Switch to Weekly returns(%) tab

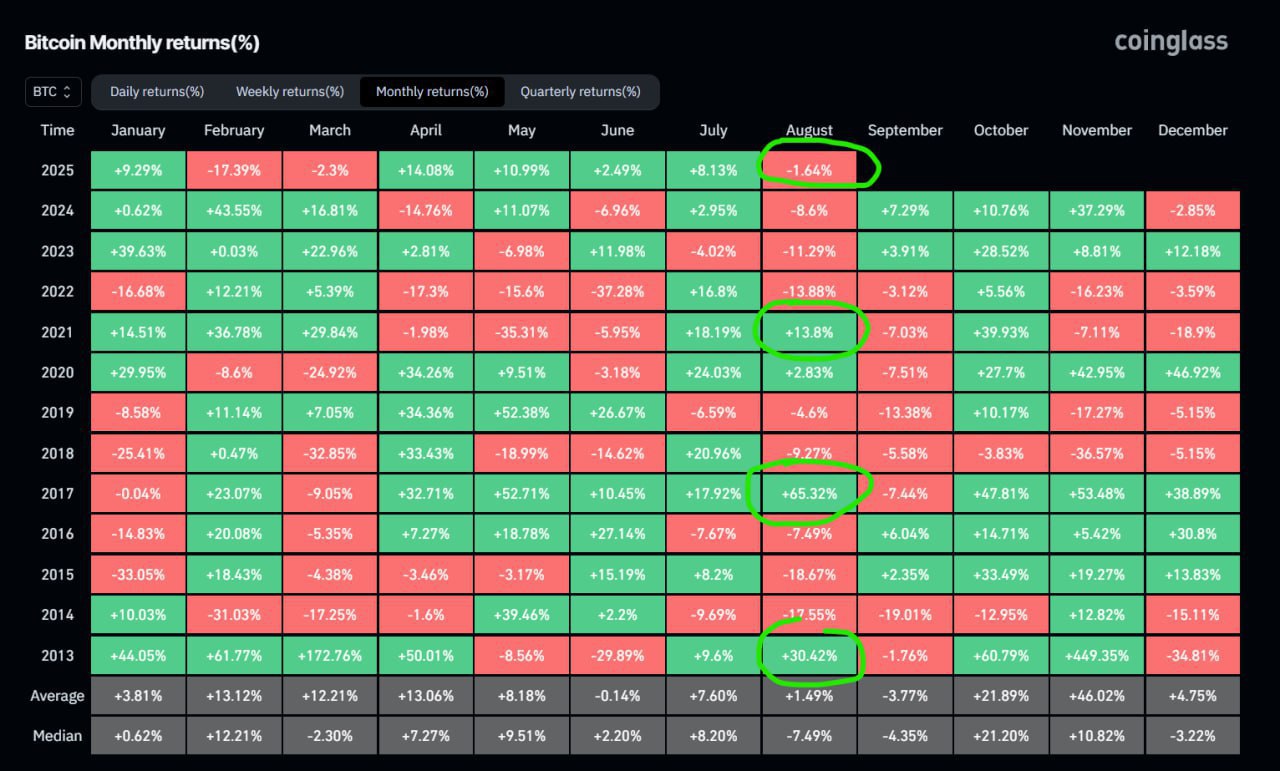click(x=290, y=92)
